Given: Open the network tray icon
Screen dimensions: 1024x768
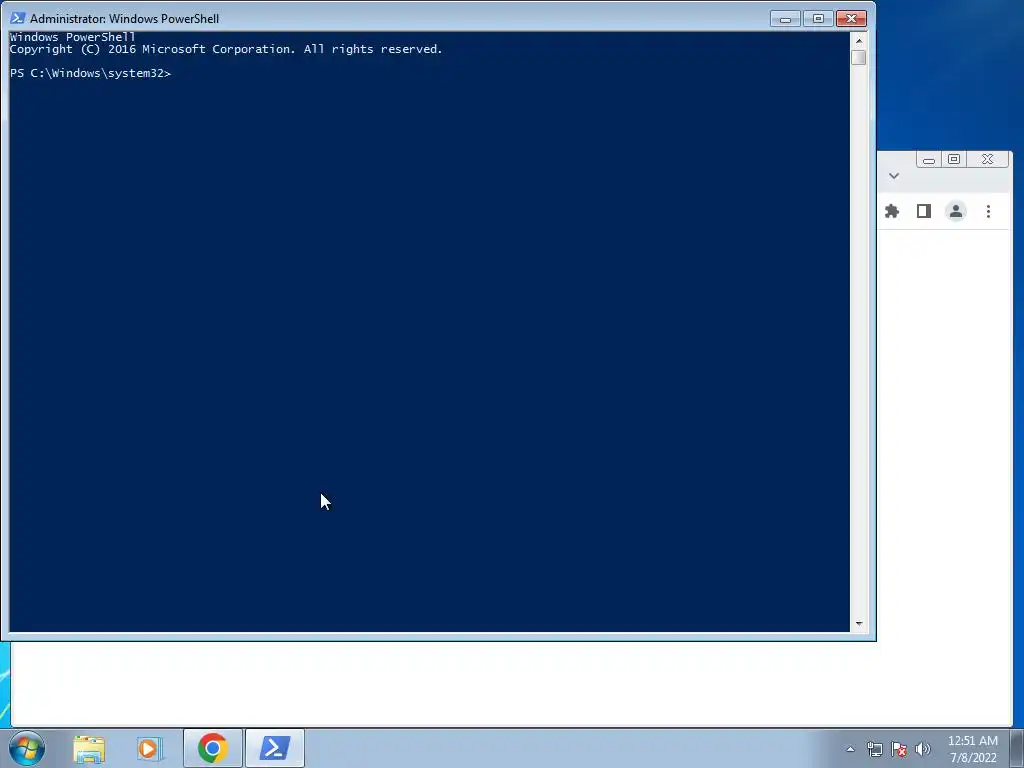Looking at the screenshot, I should (x=874, y=749).
